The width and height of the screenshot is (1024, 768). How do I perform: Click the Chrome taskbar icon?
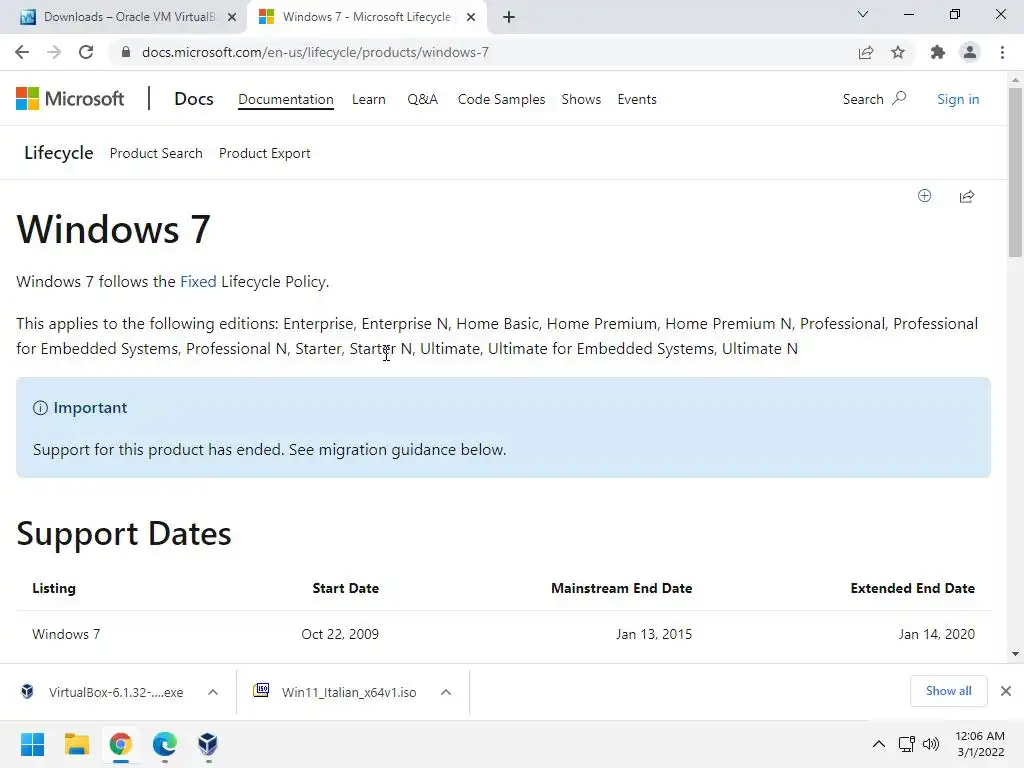(x=121, y=744)
